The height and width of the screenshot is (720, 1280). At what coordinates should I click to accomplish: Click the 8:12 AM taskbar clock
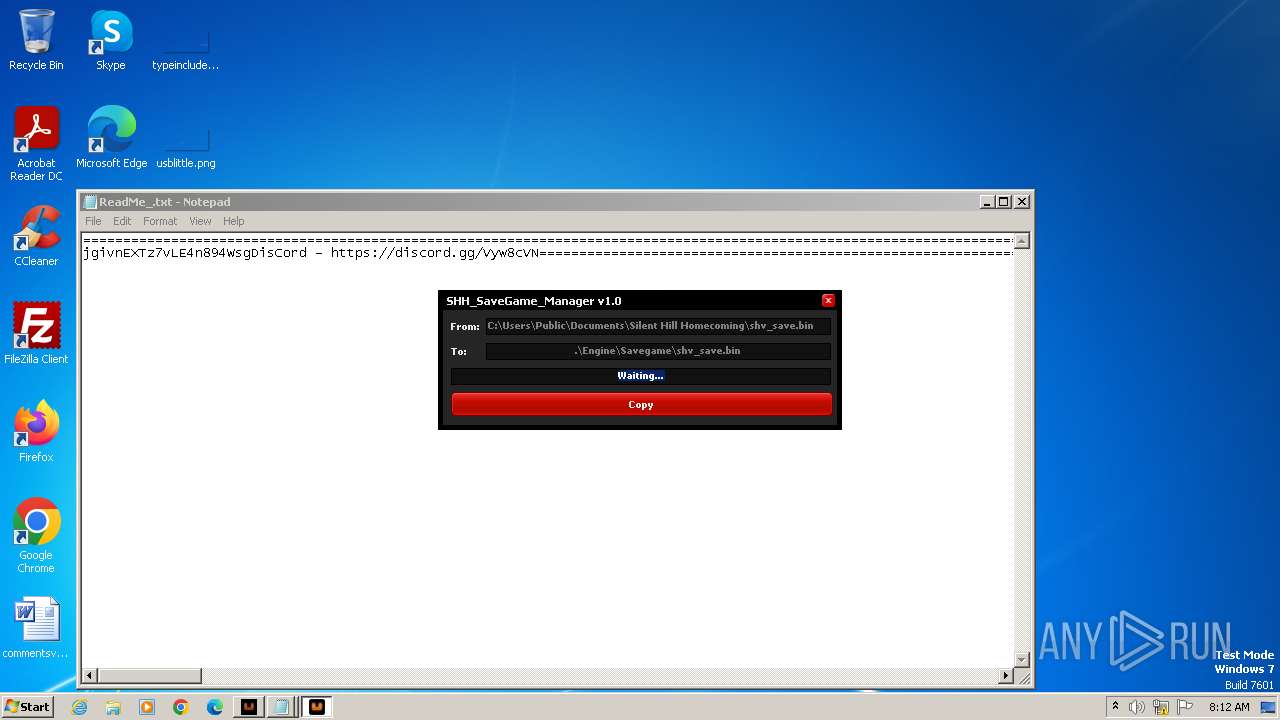click(x=1229, y=707)
